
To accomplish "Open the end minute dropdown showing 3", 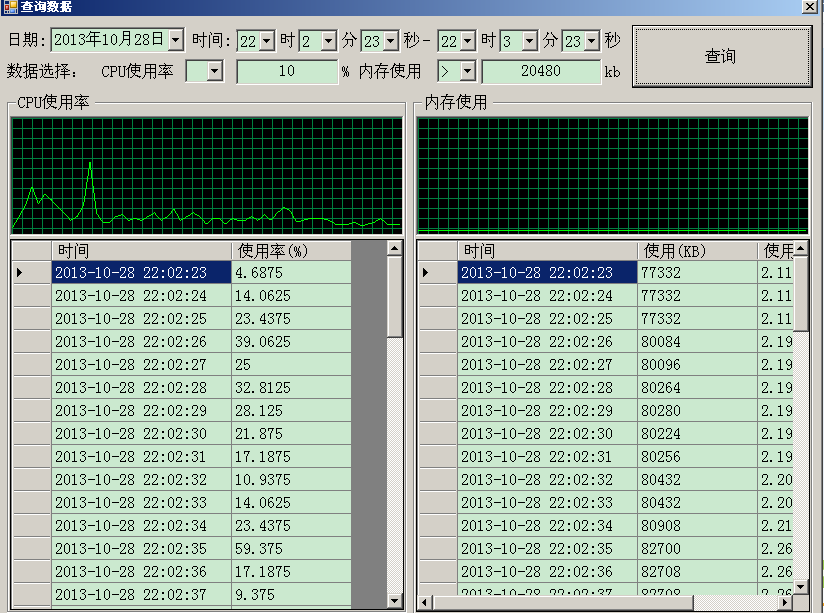I will [x=529, y=41].
